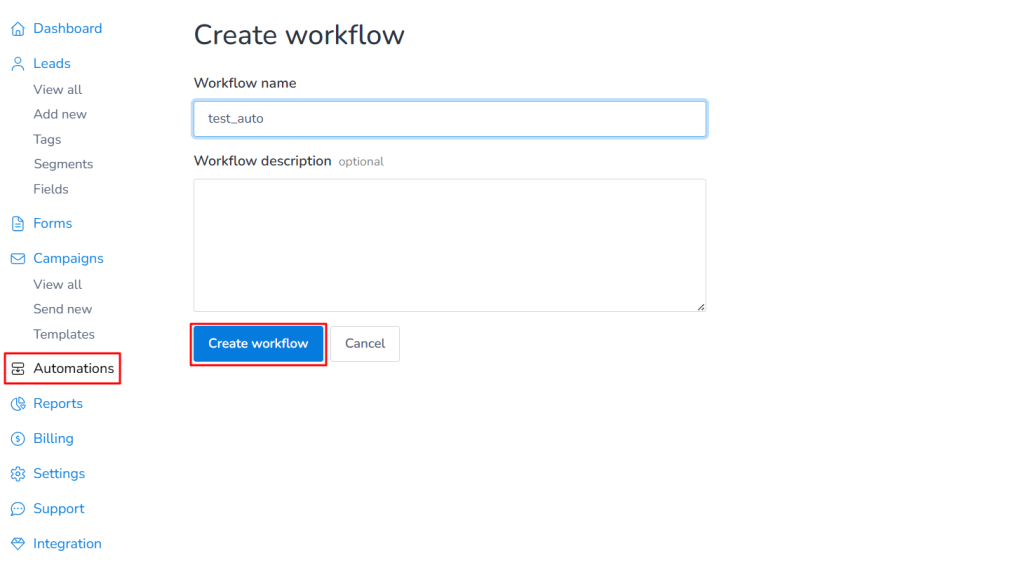Click the Support chat bubble icon
1024x565 pixels.
tap(18, 509)
